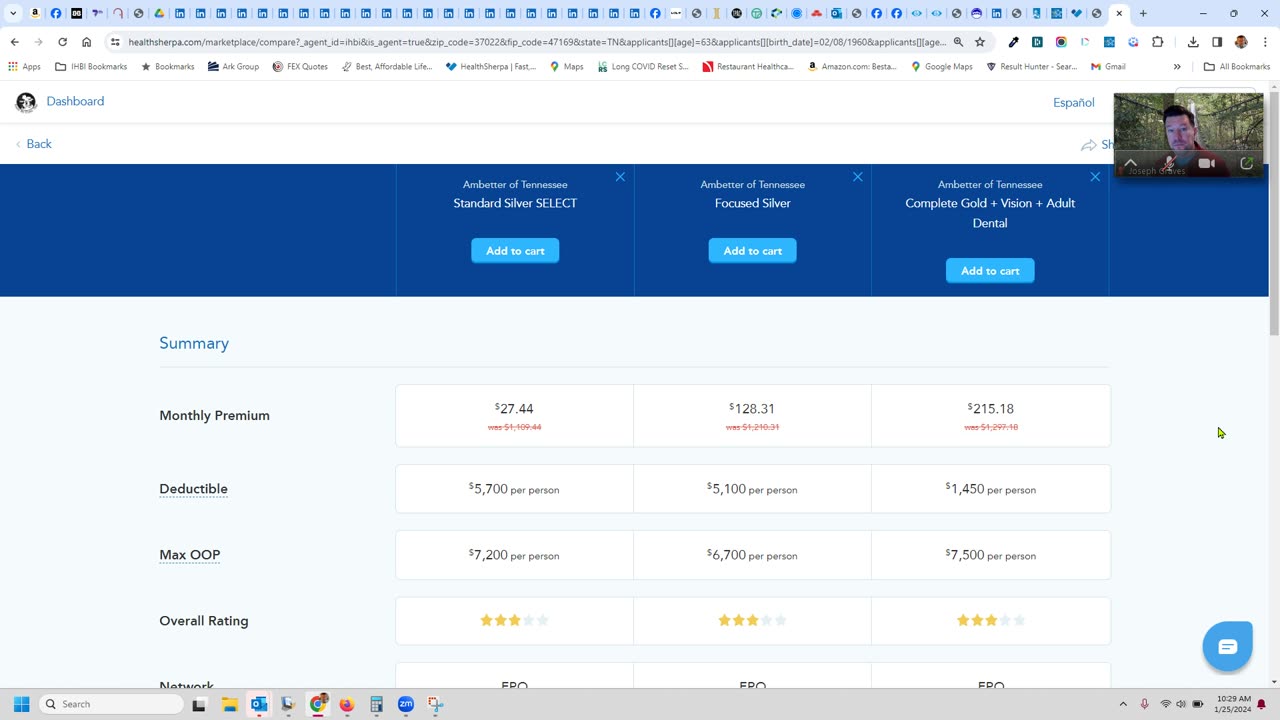The height and width of the screenshot is (720, 1280).
Task: Open Chrome three-dot menu
Action: [1263, 42]
